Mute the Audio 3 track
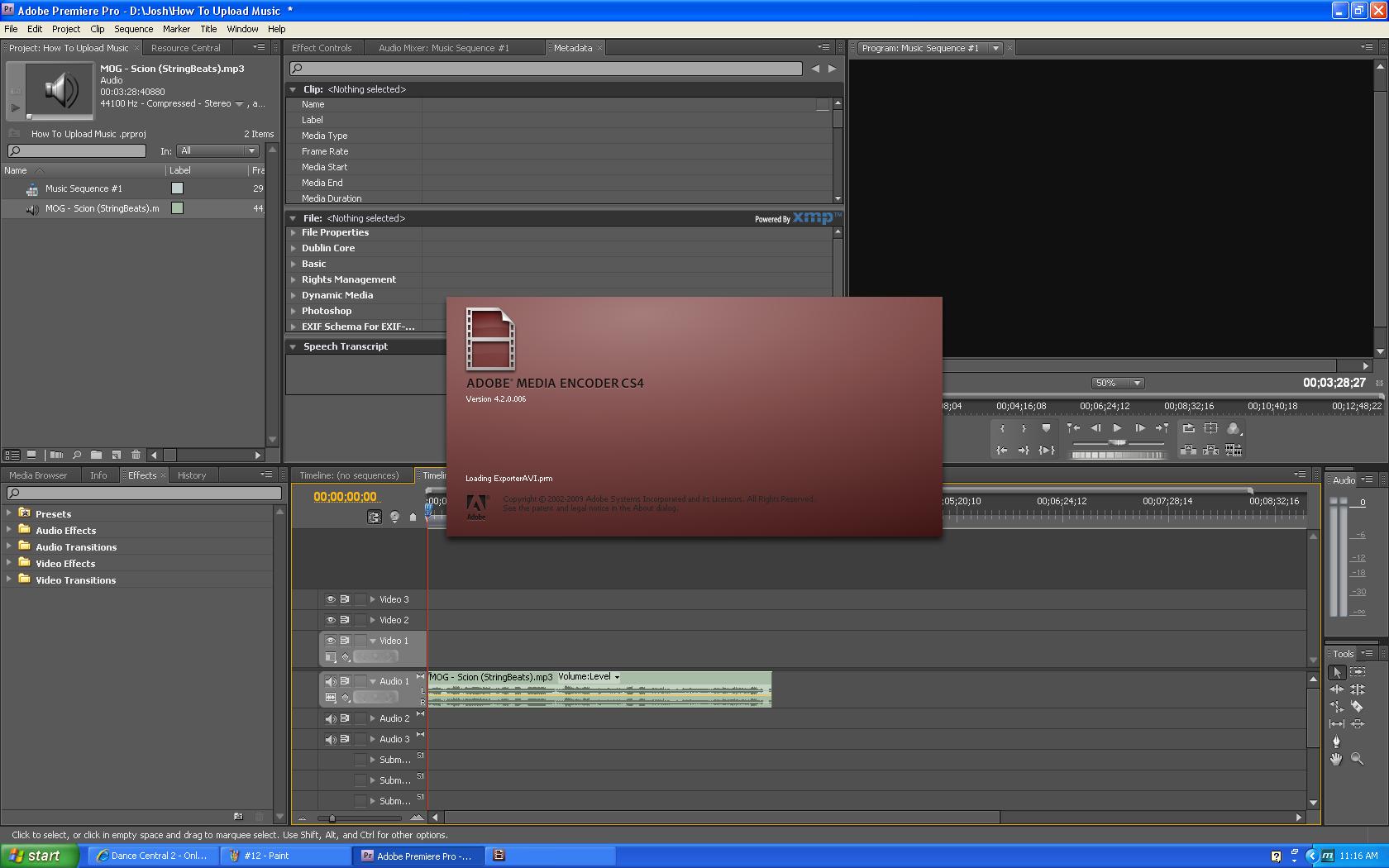 pos(331,739)
